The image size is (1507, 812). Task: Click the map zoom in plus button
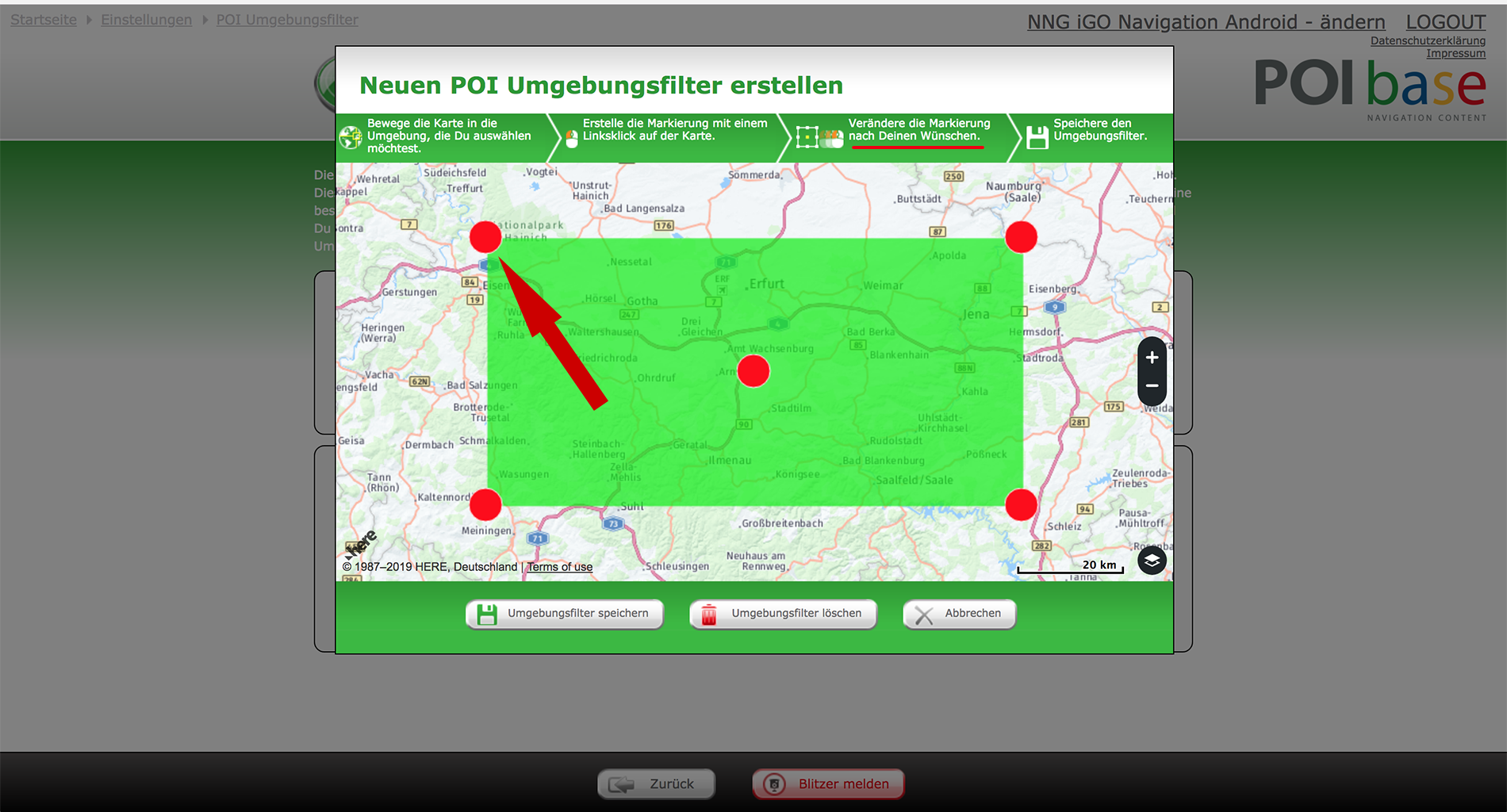coord(1152,358)
